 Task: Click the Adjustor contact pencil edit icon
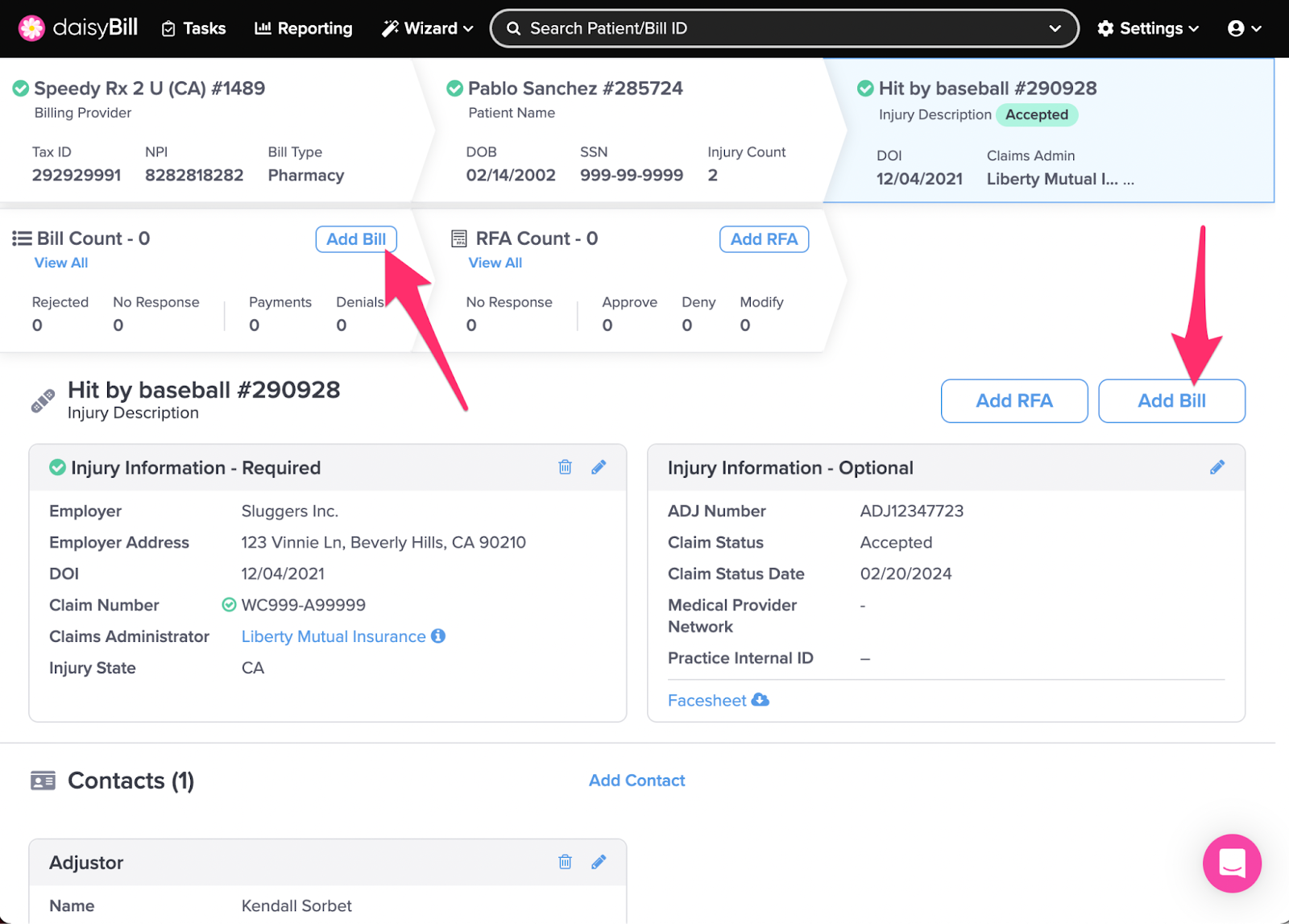[599, 862]
